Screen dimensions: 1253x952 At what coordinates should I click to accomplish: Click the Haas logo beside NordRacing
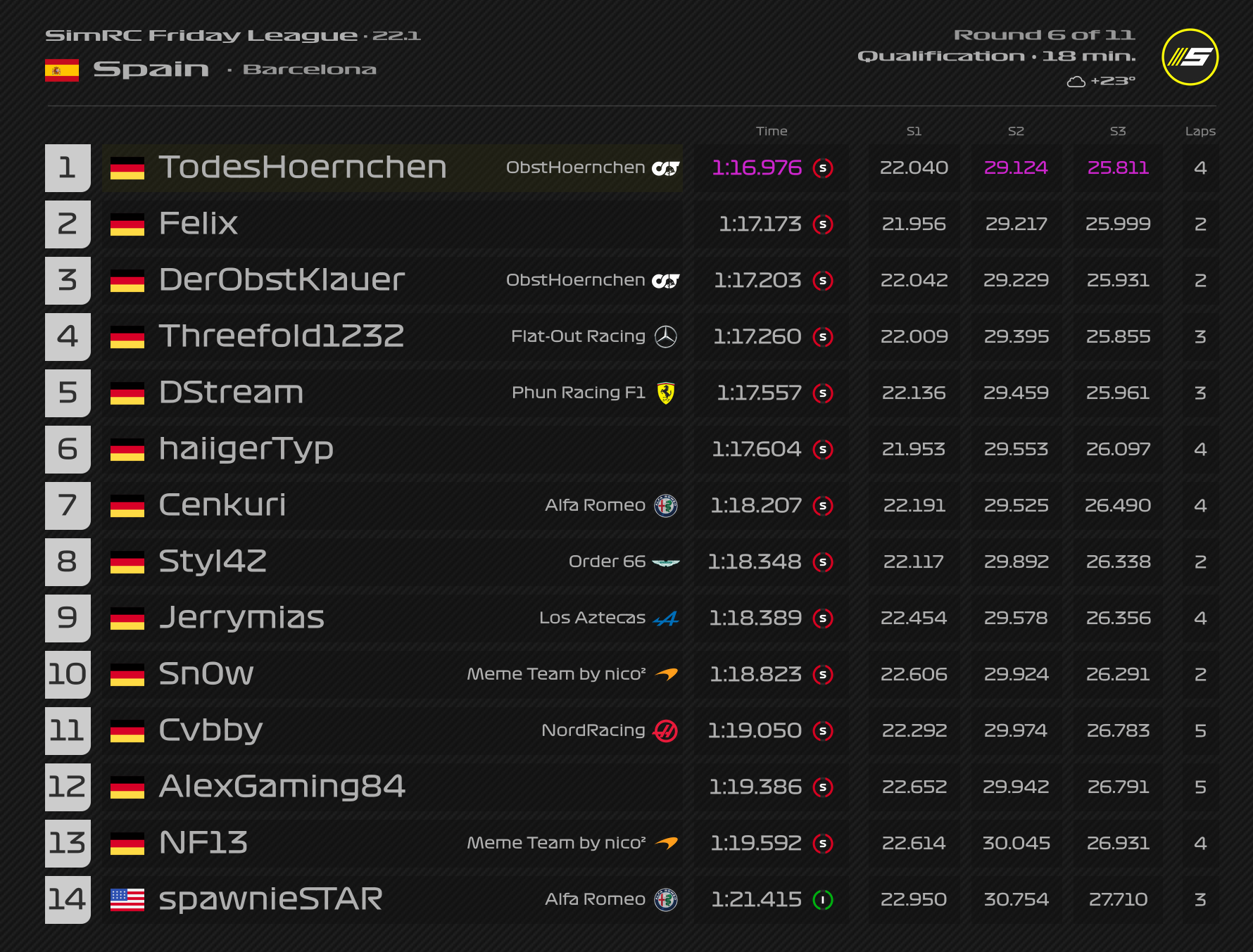tap(665, 731)
